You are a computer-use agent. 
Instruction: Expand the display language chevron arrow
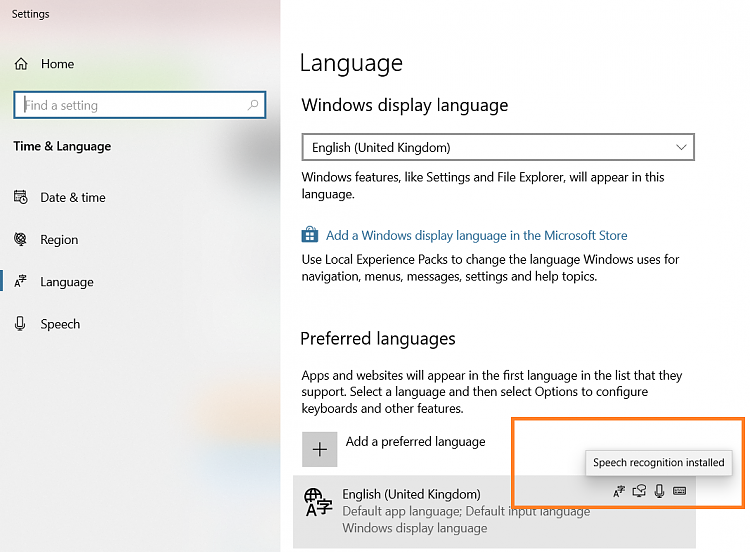point(681,147)
